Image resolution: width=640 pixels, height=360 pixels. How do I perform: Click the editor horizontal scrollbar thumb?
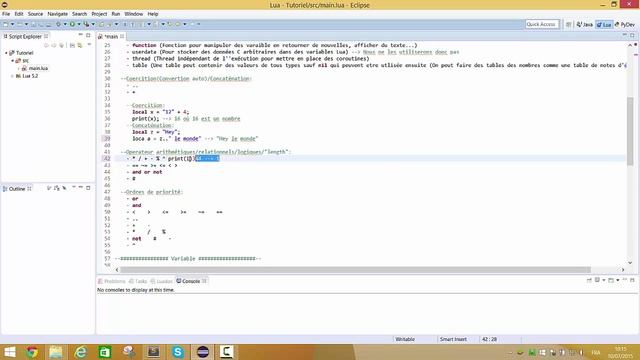tap(355, 270)
